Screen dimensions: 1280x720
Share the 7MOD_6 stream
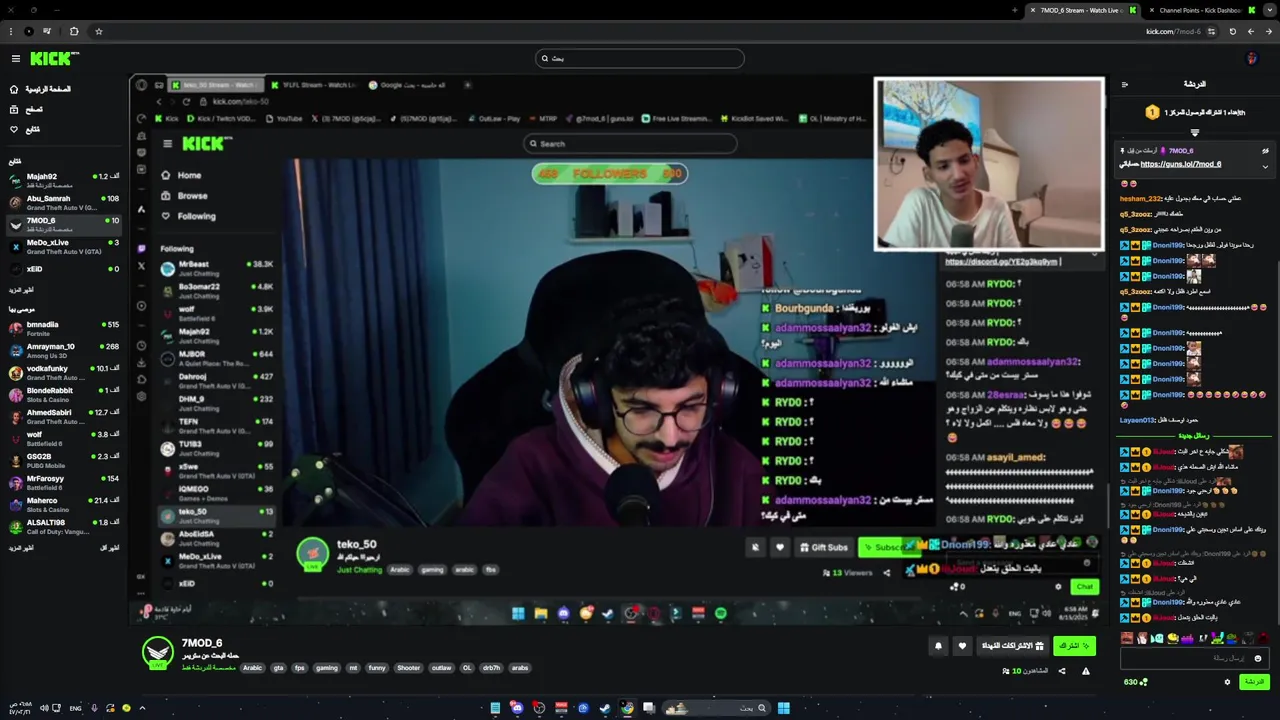coord(1062,671)
